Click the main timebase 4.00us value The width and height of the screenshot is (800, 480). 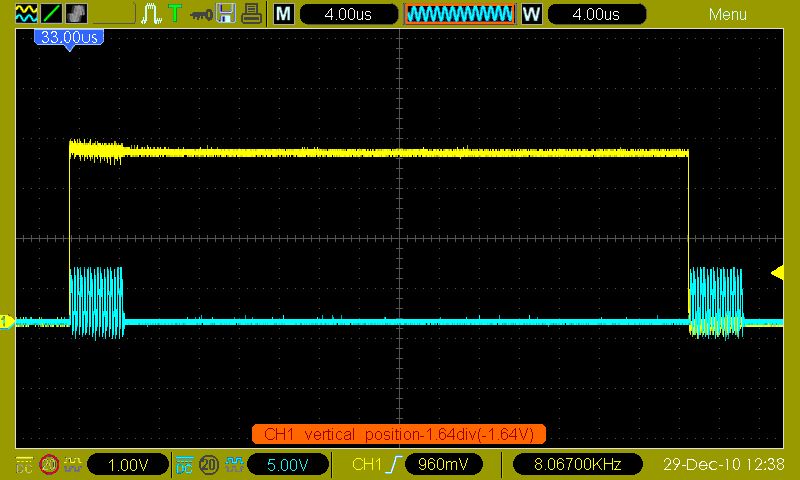(x=348, y=14)
